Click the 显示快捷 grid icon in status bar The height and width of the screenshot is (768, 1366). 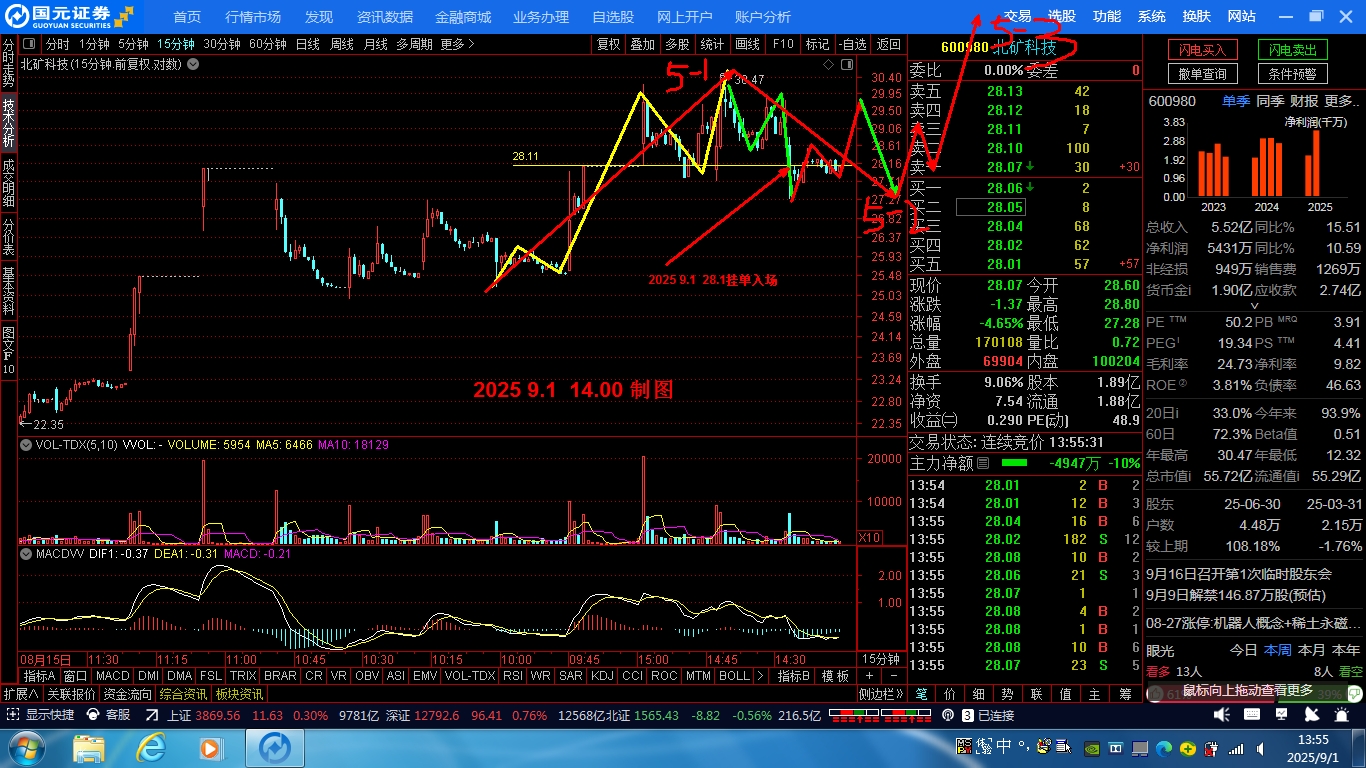13,715
